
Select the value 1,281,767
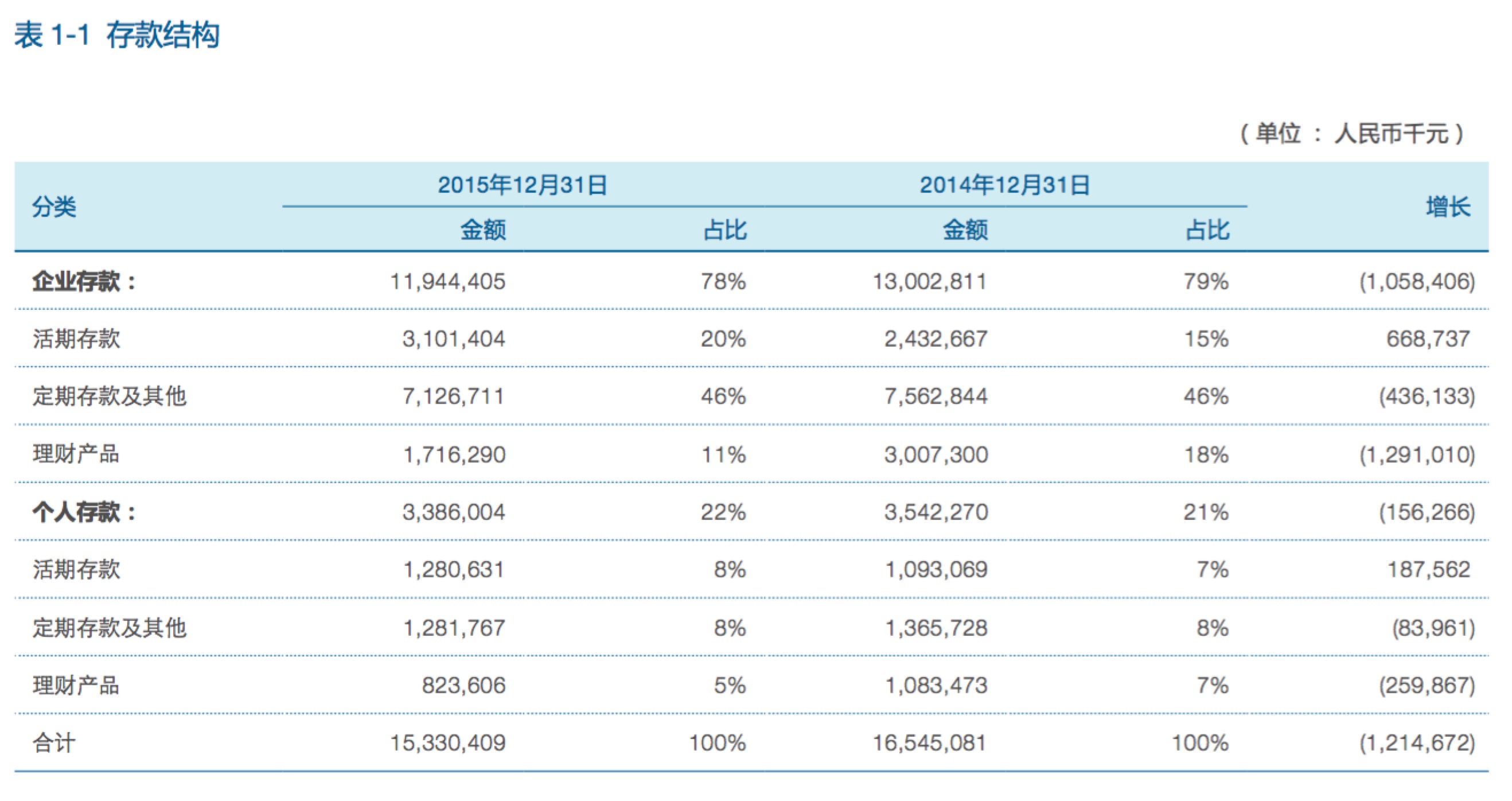454,628
